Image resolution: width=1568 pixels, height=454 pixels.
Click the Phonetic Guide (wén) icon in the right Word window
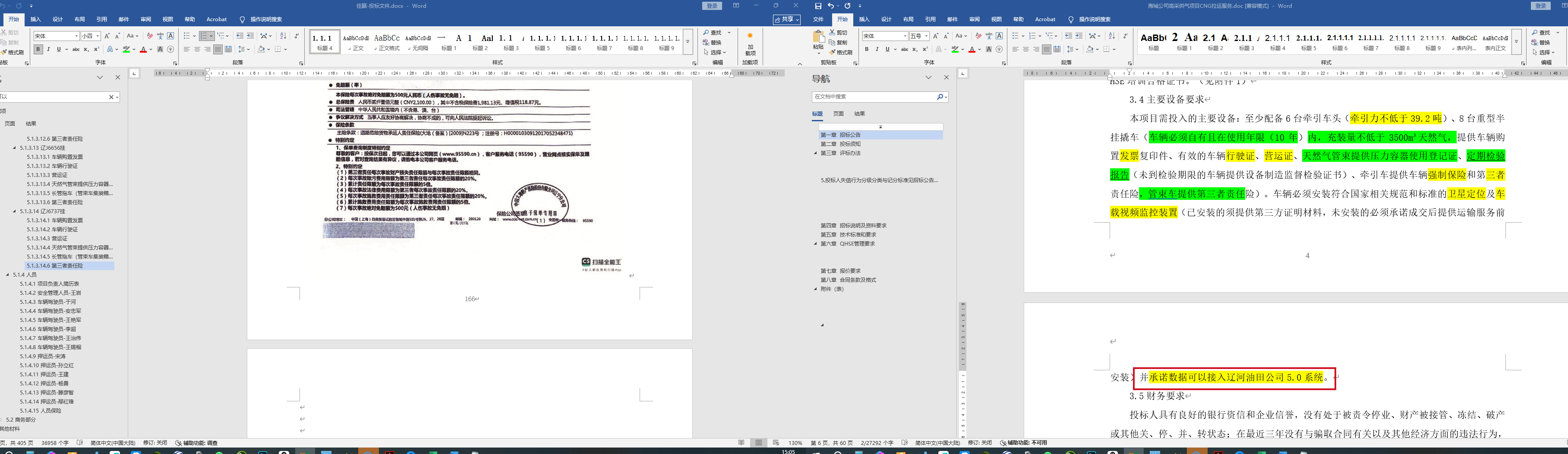988,36
